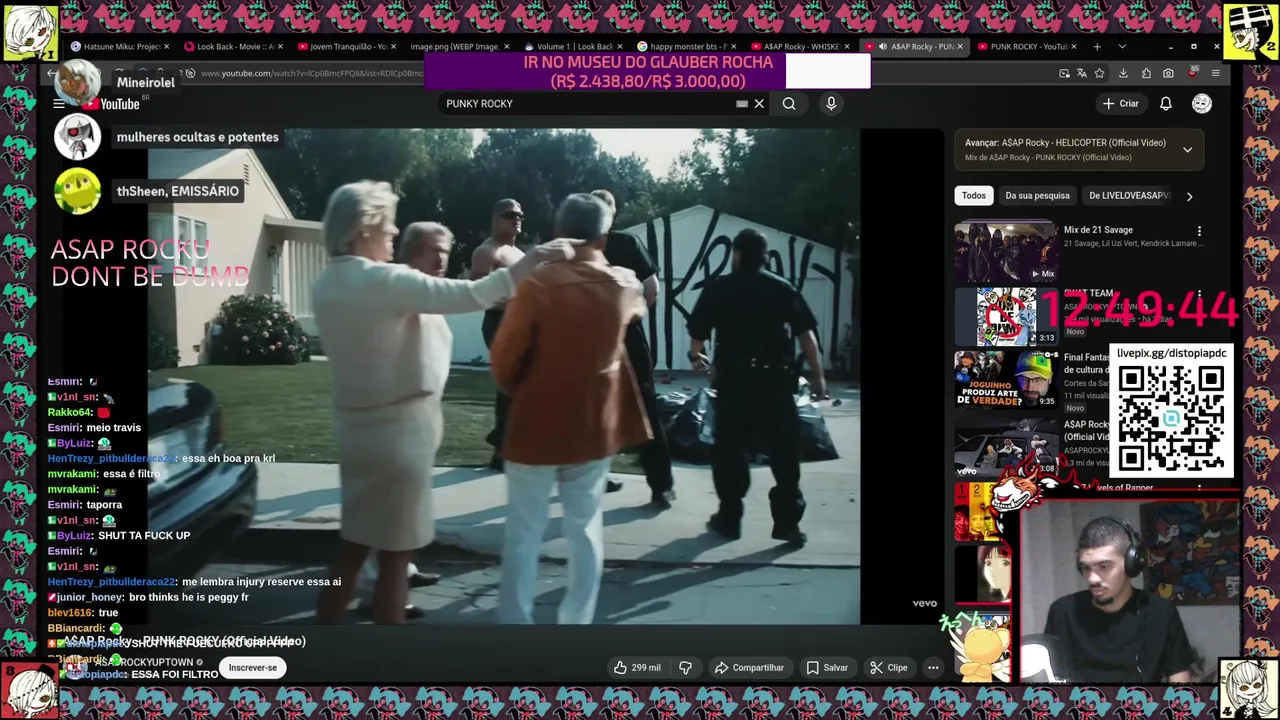Viewport: 1280px width, 720px height.
Task: Close the Hatsune Miku tab
Action: pyautogui.click(x=166, y=46)
